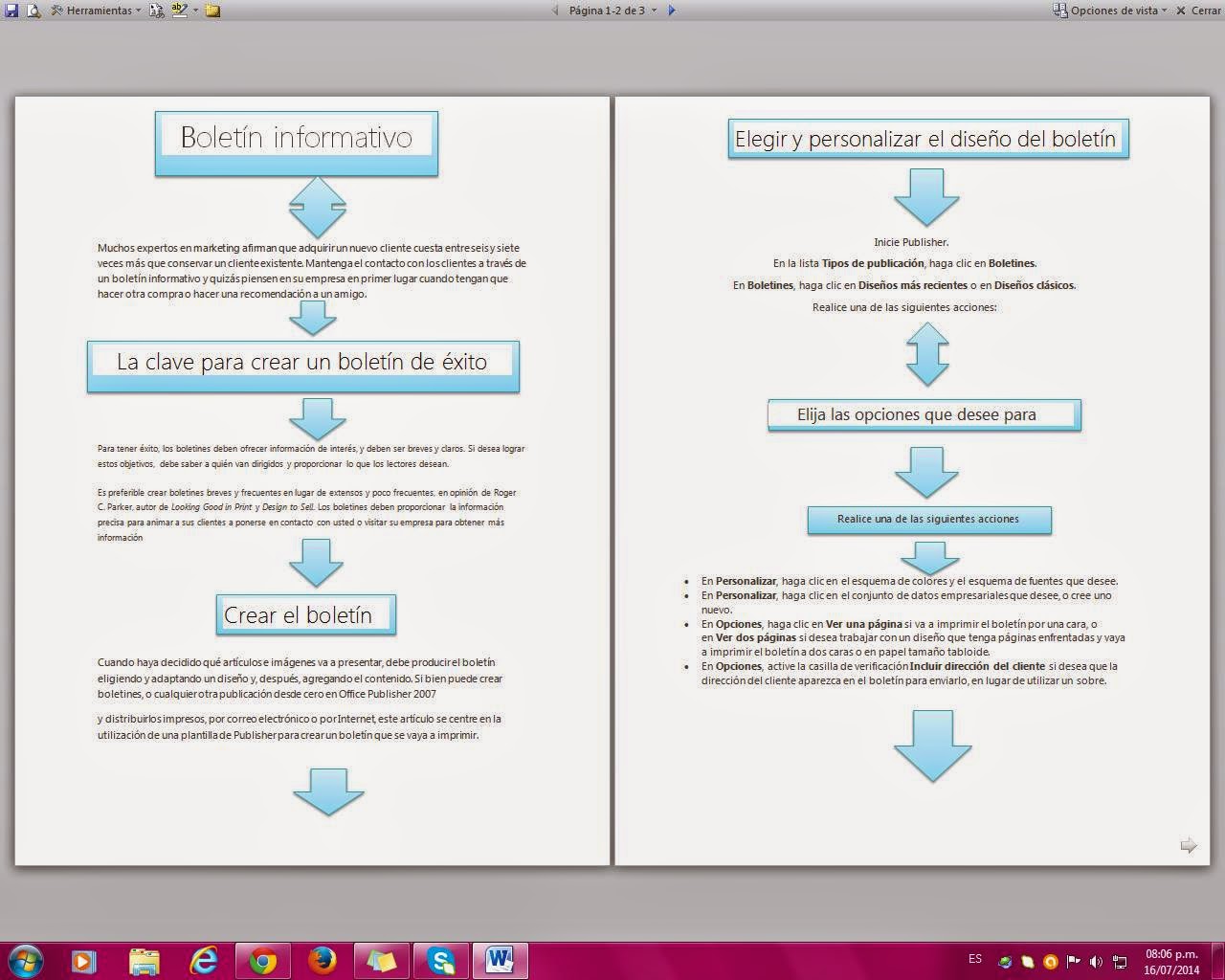Click the Print Preview magnifier icon
This screenshot has width=1225, height=980.
[33, 11]
